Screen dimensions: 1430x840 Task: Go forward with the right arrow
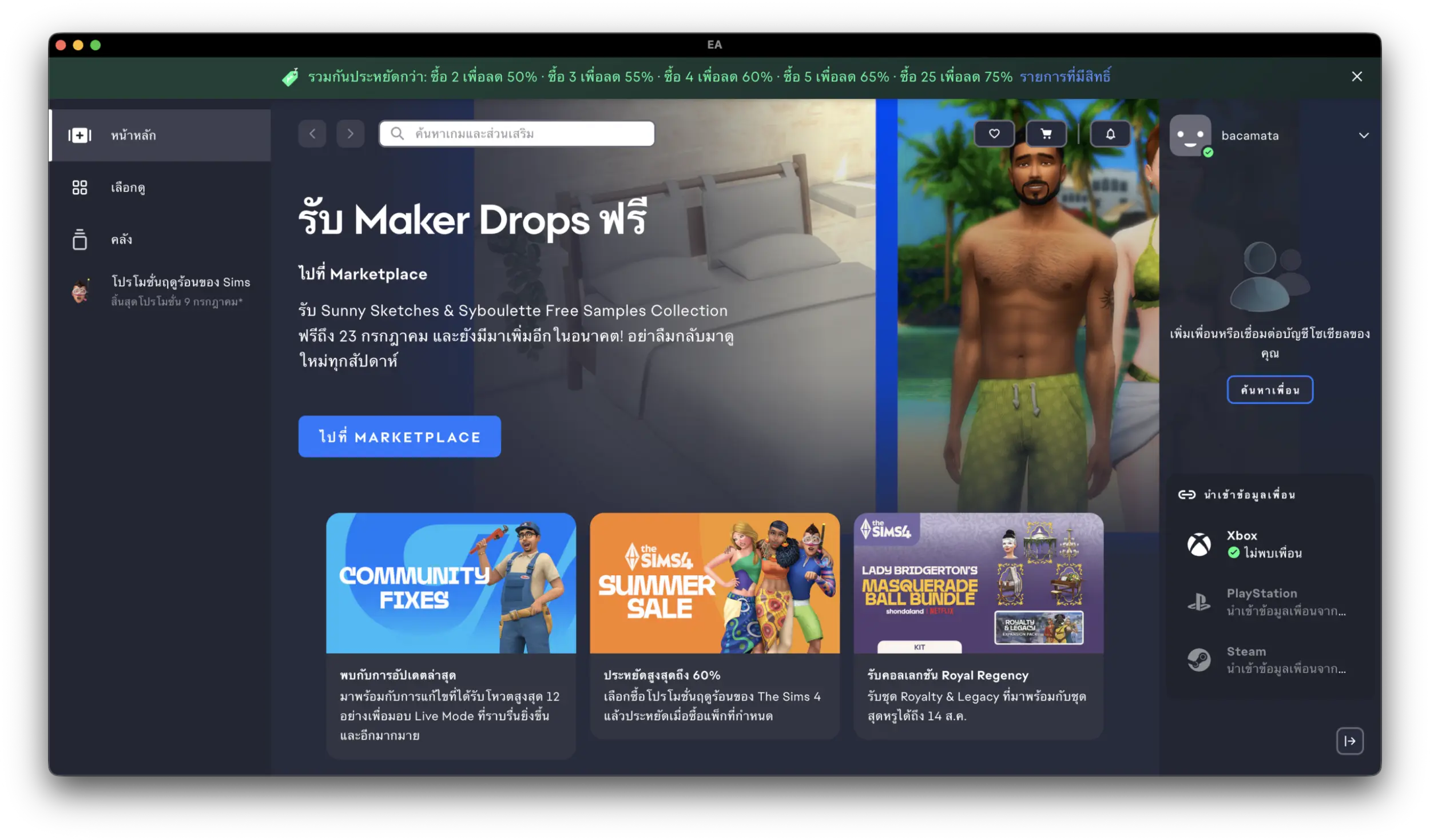click(351, 134)
